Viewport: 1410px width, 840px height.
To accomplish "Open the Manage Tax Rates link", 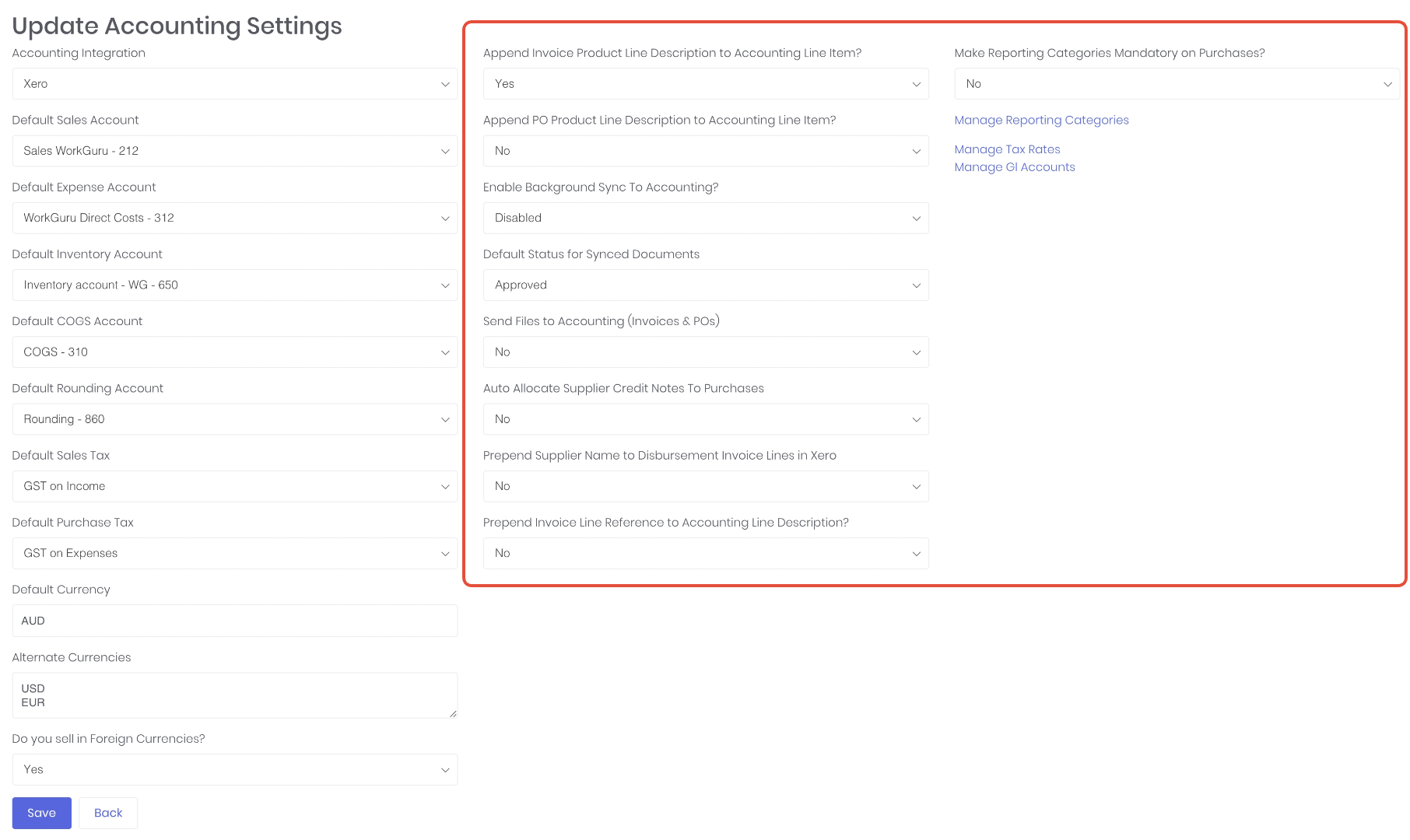I will click(1007, 149).
